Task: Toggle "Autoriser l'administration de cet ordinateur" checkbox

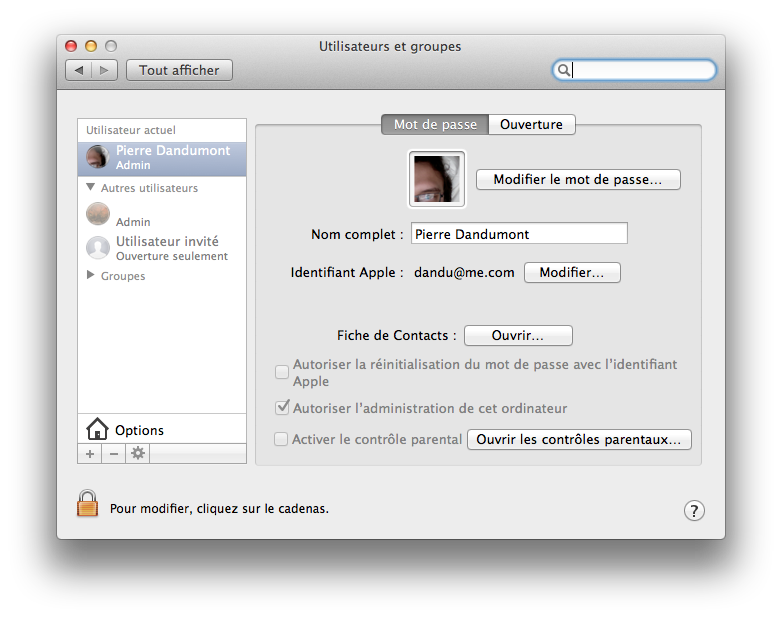Action: pyautogui.click(x=282, y=408)
